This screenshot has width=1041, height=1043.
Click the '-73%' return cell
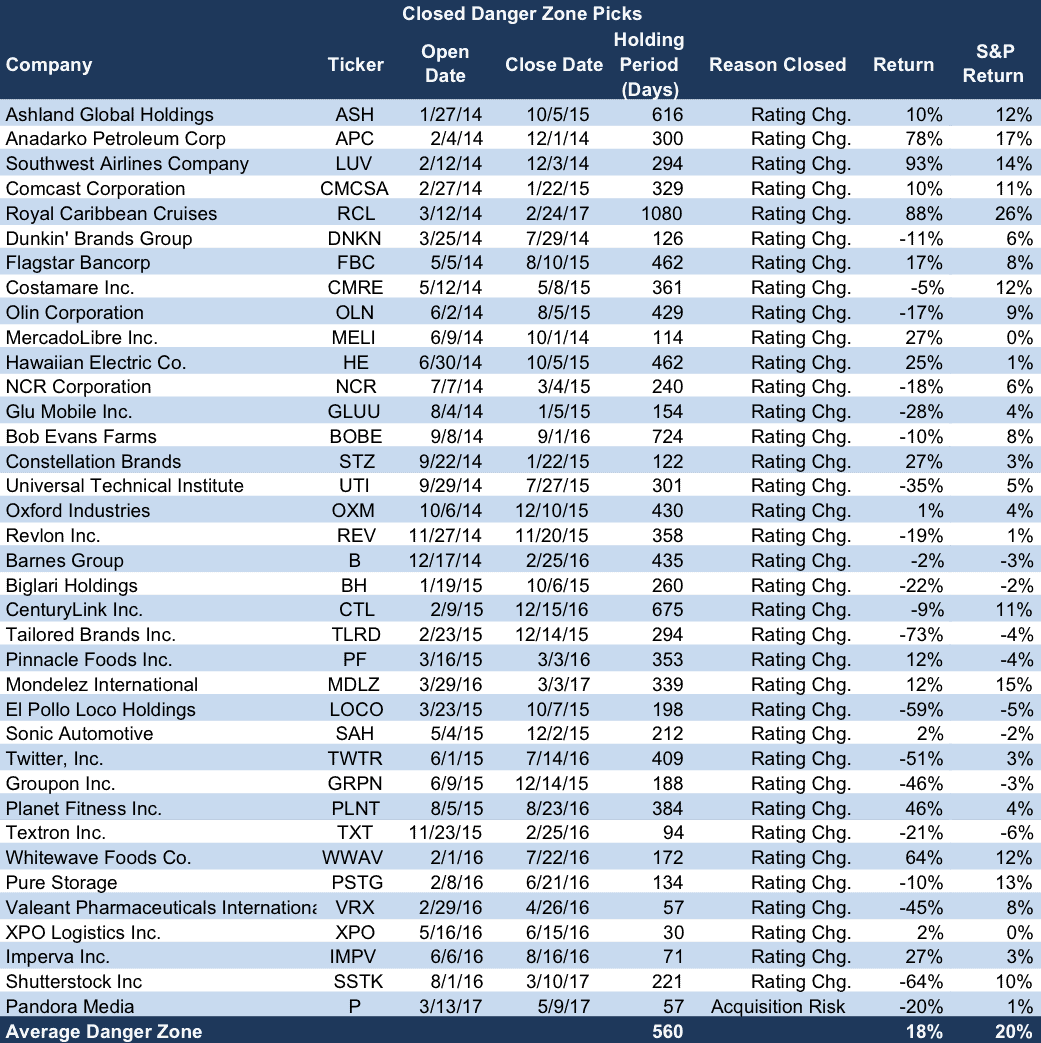pos(921,635)
